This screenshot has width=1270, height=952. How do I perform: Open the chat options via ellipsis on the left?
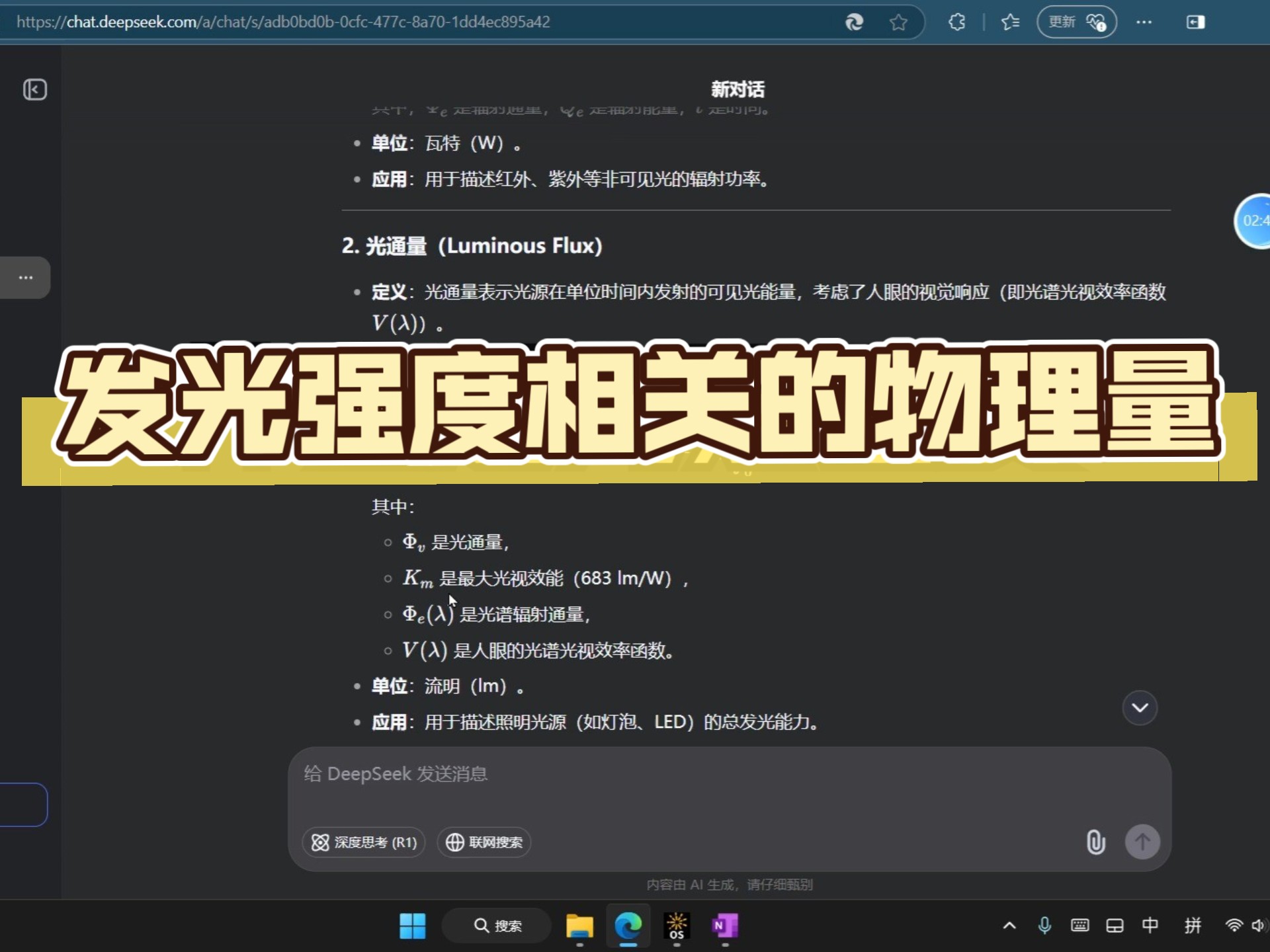click(24, 277)
